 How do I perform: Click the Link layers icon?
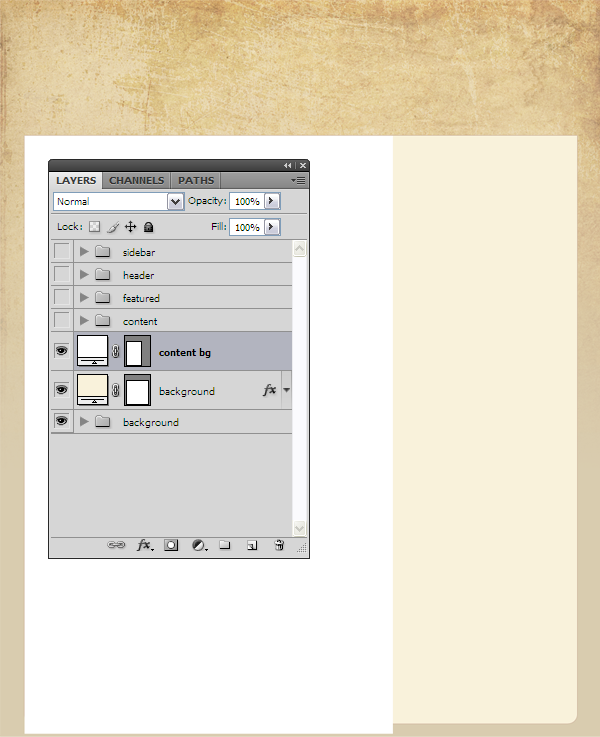116,545
